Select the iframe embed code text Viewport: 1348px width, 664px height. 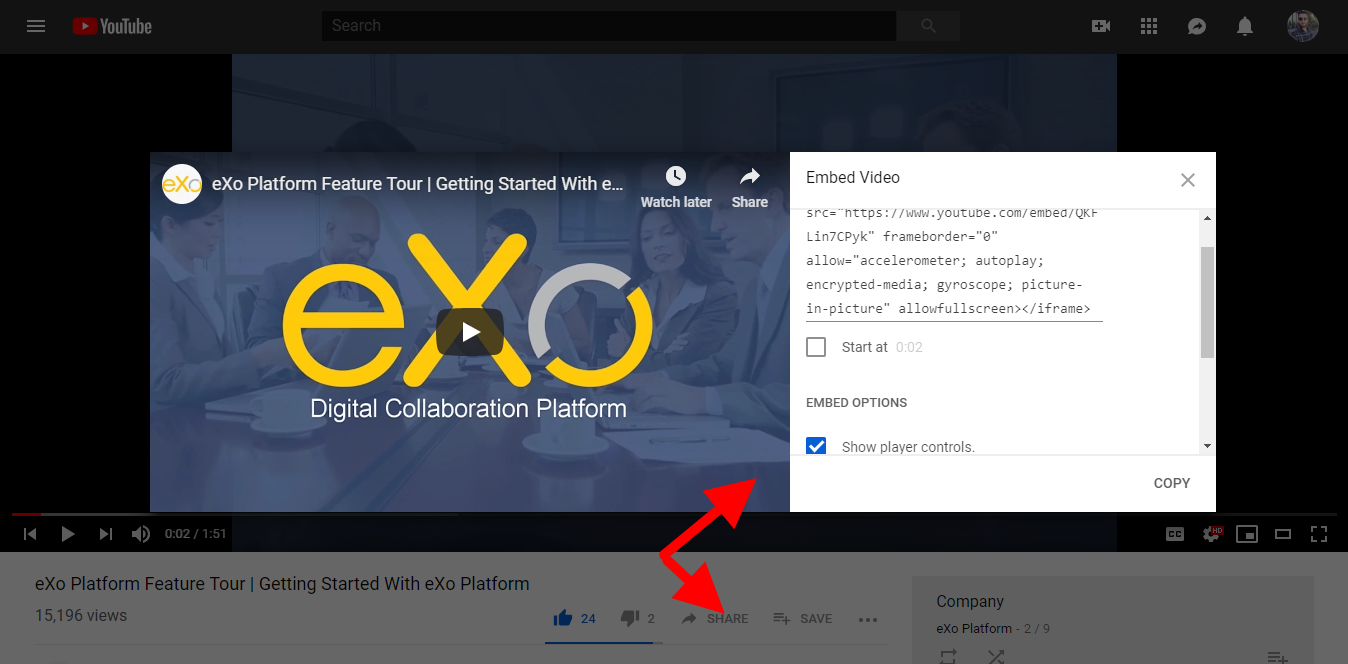[954, 261]
